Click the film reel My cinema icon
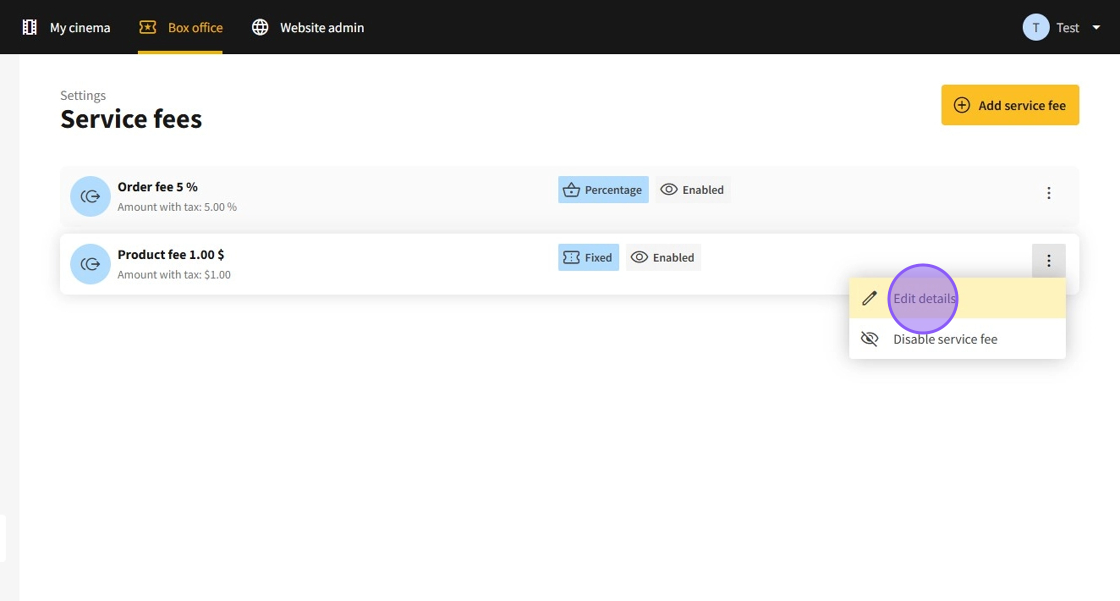The height and width of the screenshot is (601, 1120). 30,27
